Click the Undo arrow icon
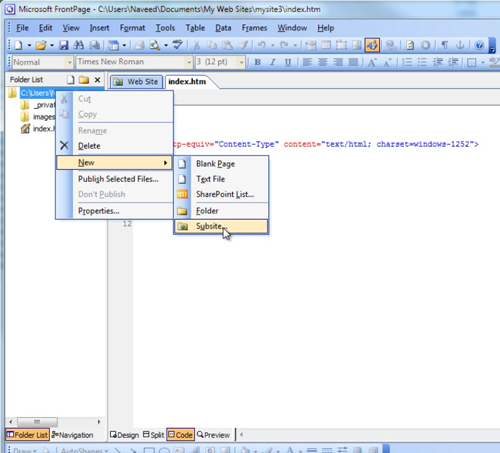 point(262,45)
